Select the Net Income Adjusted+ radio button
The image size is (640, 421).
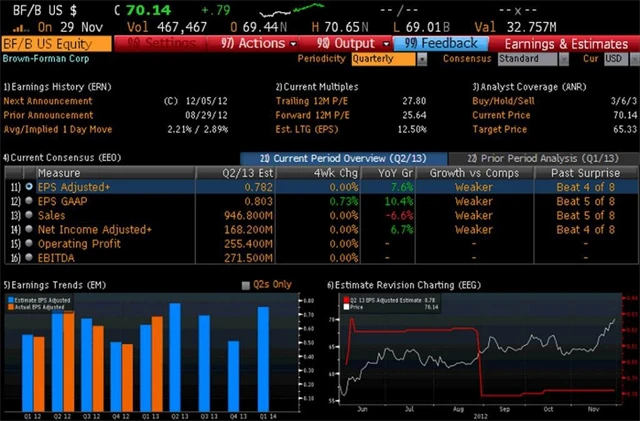(x=29, y=229)
